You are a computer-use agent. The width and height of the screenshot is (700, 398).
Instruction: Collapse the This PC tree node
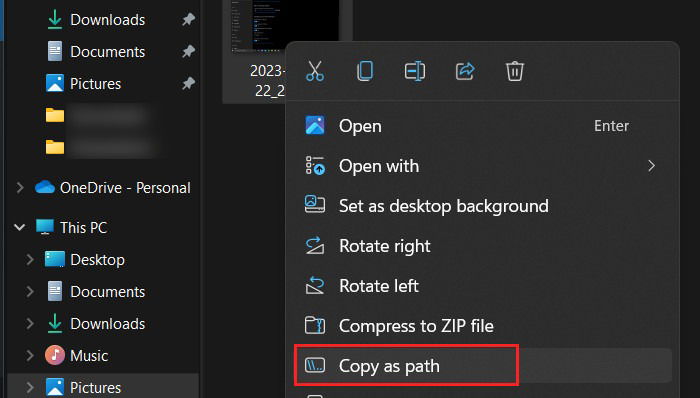click(x=20, y=228)
